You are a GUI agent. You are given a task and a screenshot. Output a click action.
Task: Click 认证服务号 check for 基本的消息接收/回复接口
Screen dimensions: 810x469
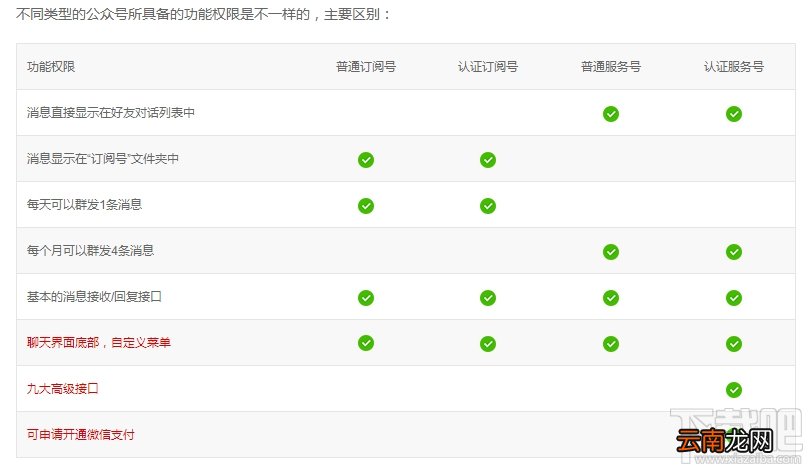[x=734, y=298]
